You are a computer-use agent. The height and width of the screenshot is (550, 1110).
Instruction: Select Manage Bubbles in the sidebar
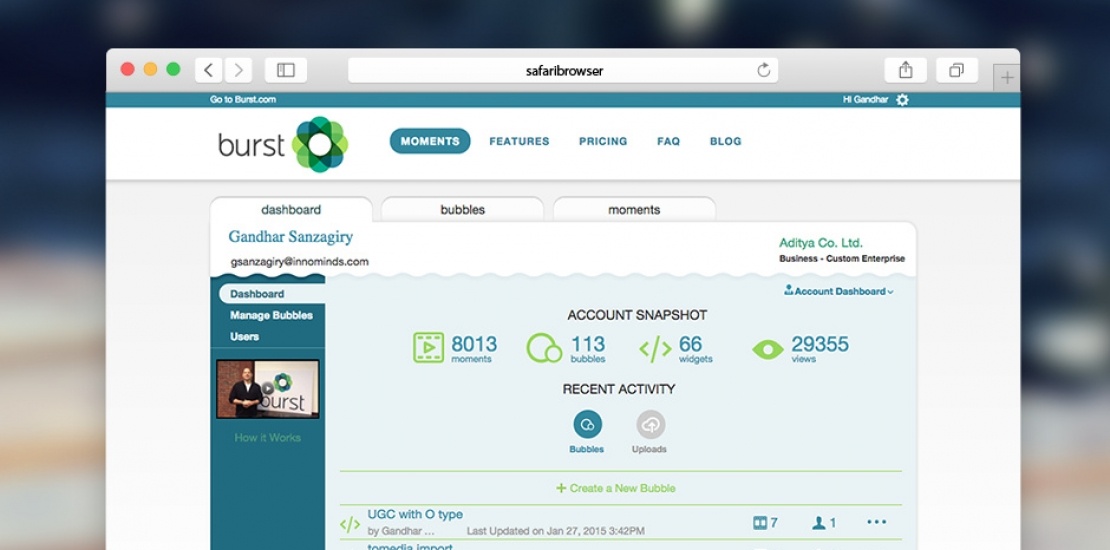tap(271, 315)
